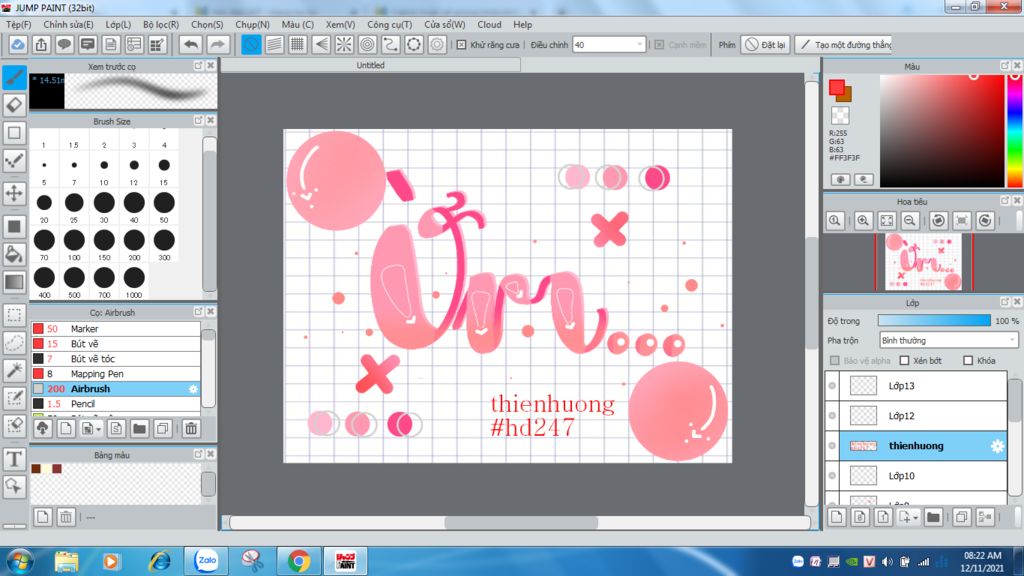The image size is (1024, 576).
Task: Select the Lasso tool
Action: point(14,343)
